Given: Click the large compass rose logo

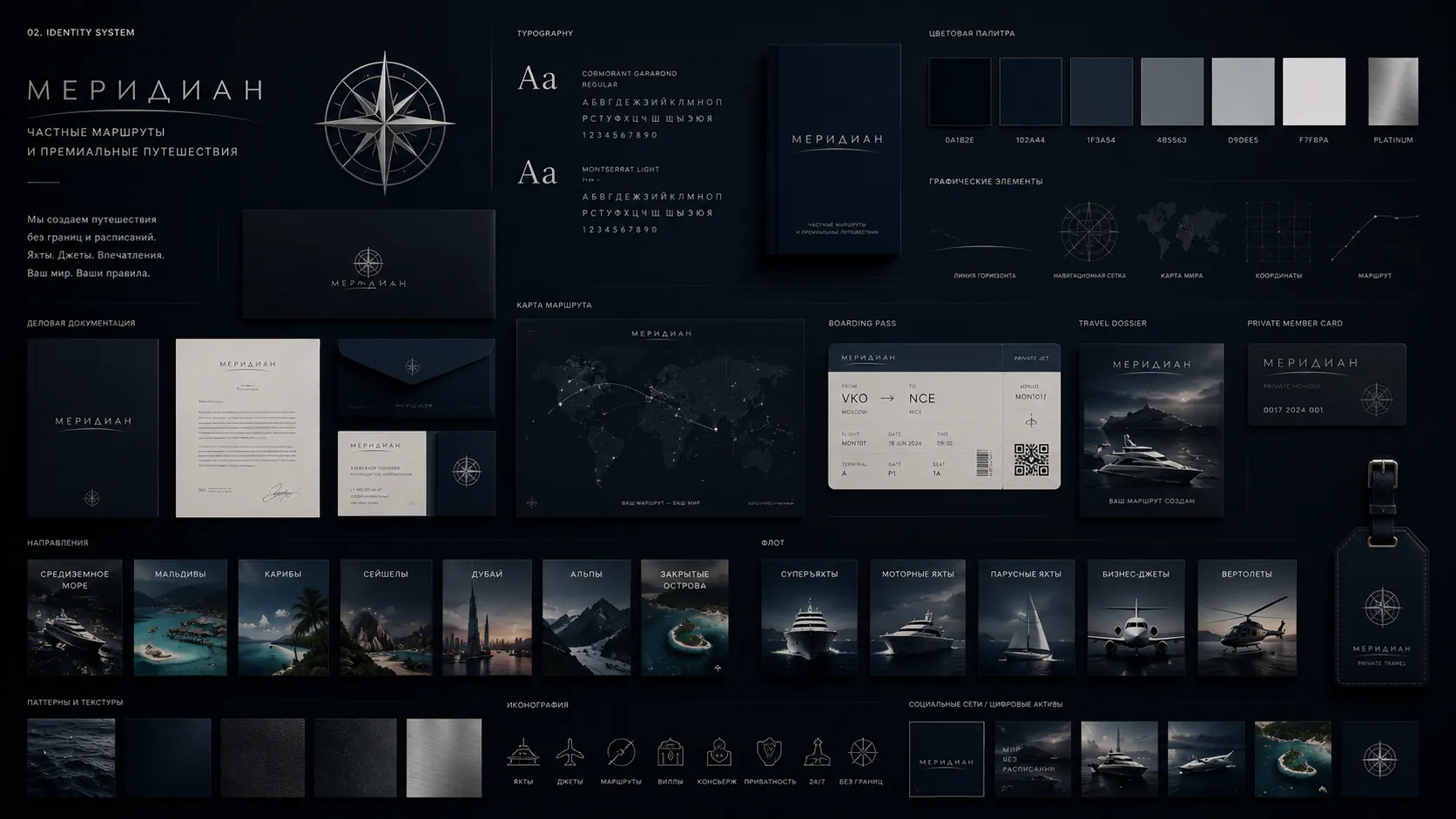Looking at the screenshot, I should point(385,122).
